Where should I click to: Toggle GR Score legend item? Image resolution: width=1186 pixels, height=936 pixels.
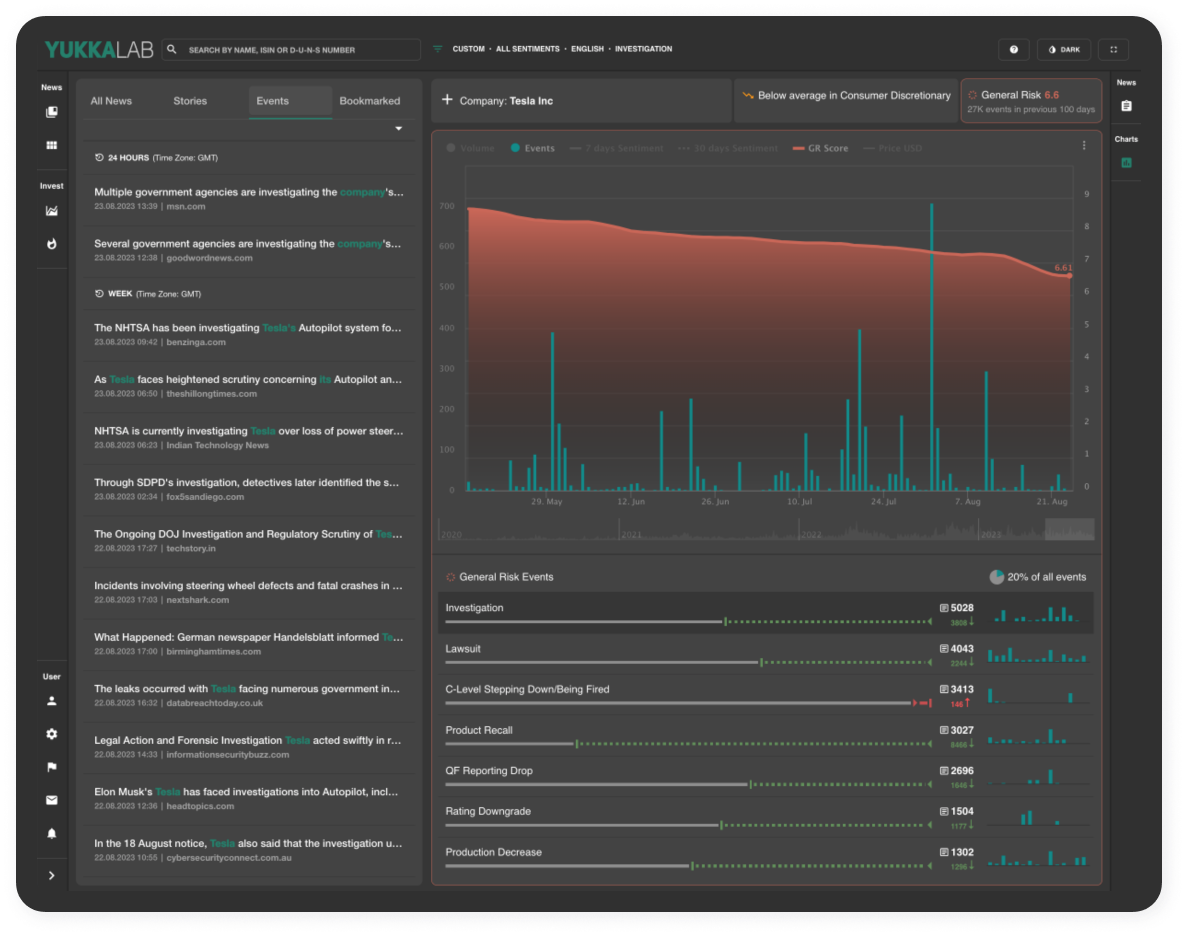point(821,148)
